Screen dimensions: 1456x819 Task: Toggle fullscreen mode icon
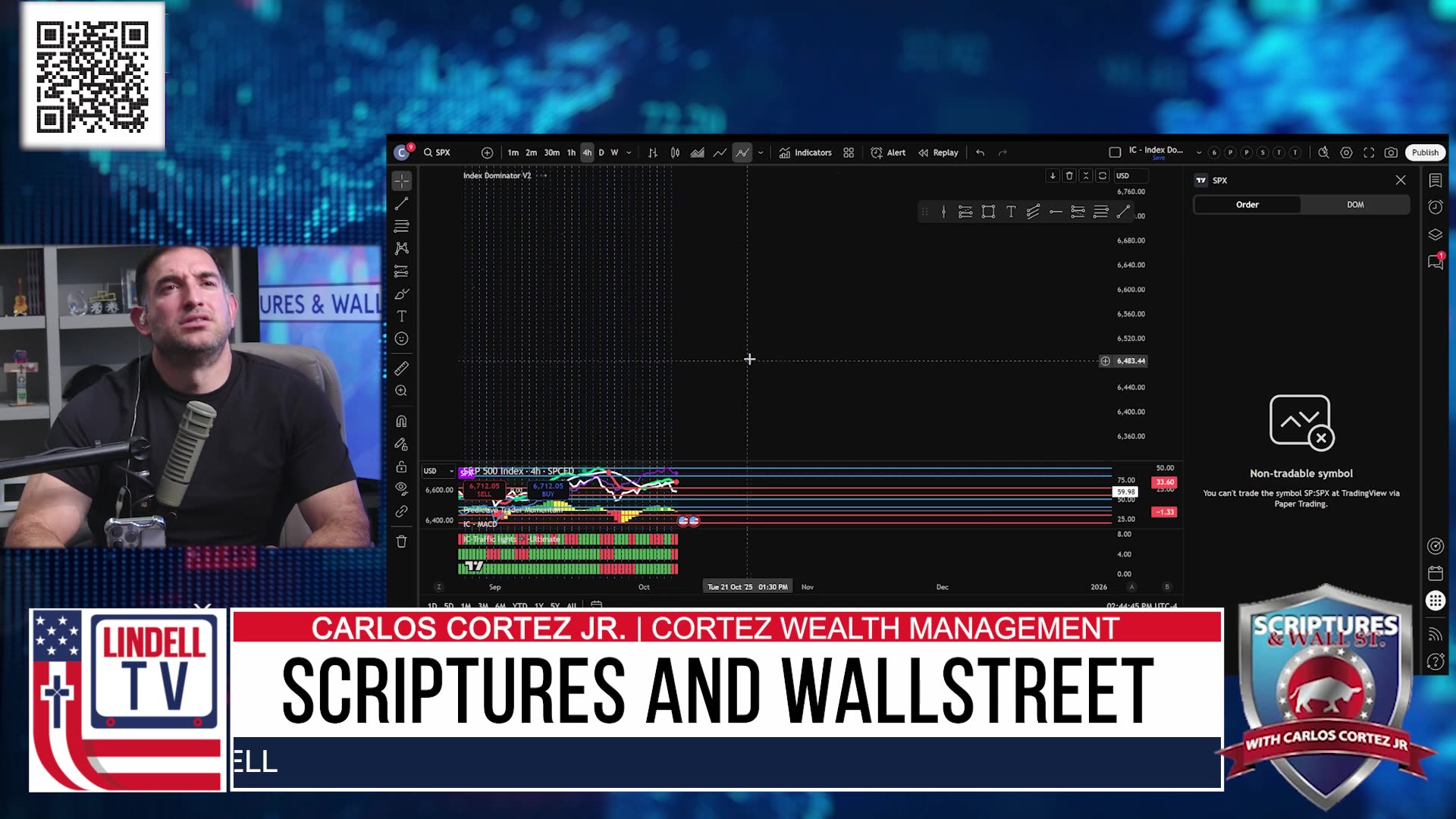click(1369, 152)
